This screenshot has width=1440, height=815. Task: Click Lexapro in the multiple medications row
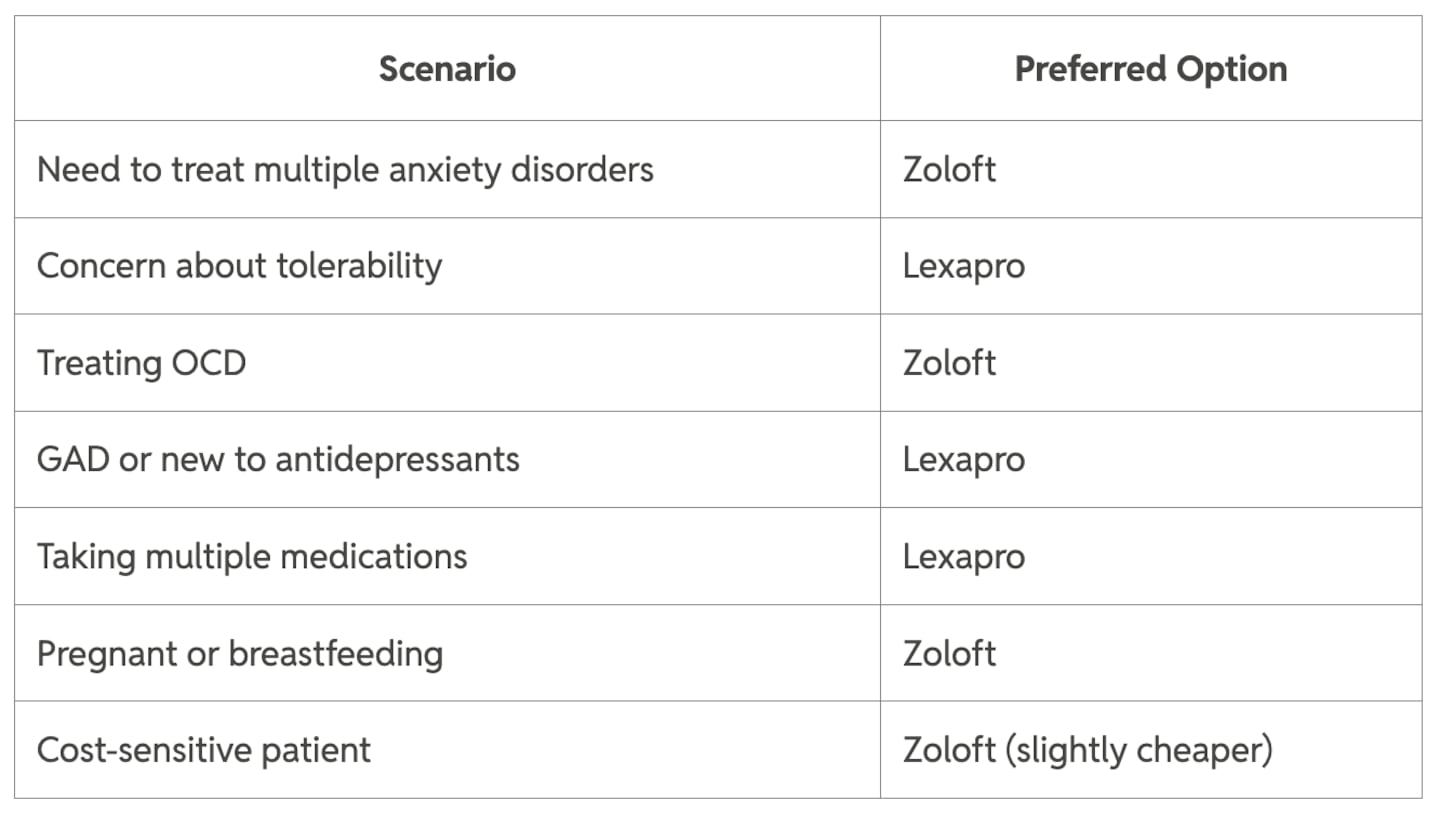pos(963,556)
